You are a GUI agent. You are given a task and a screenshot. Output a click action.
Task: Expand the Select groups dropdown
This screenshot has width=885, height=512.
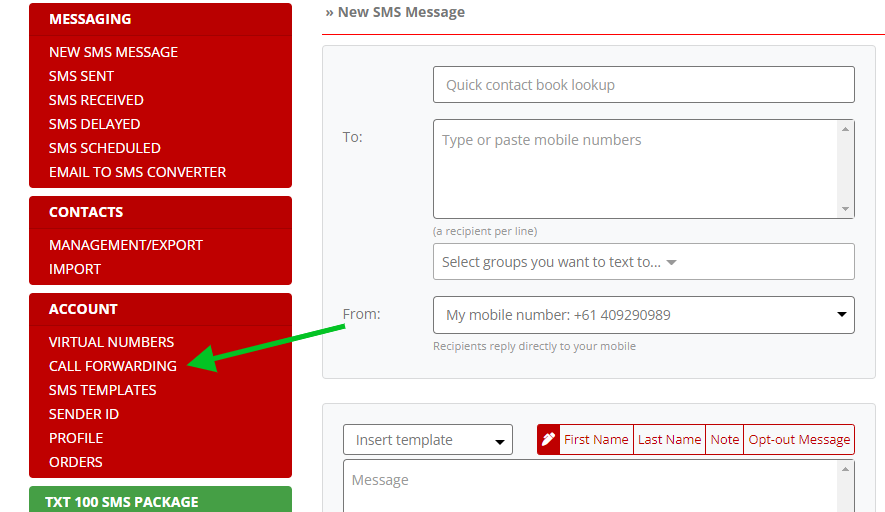coord(643,262)
